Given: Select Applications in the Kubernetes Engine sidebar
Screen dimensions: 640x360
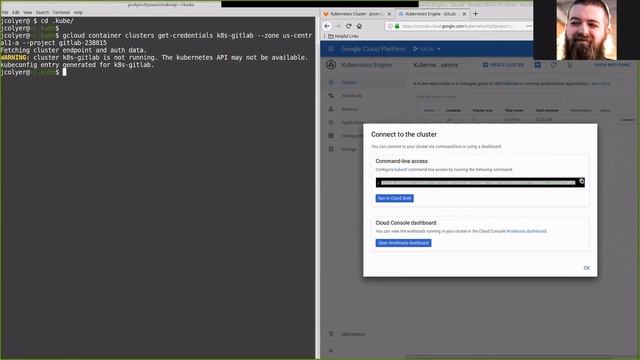Looking at the screenshot, I should tap(352, 122).
